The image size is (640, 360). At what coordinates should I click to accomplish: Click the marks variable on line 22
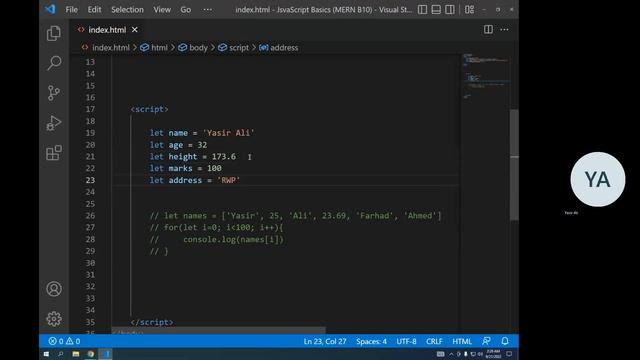[x=180, y=168]
